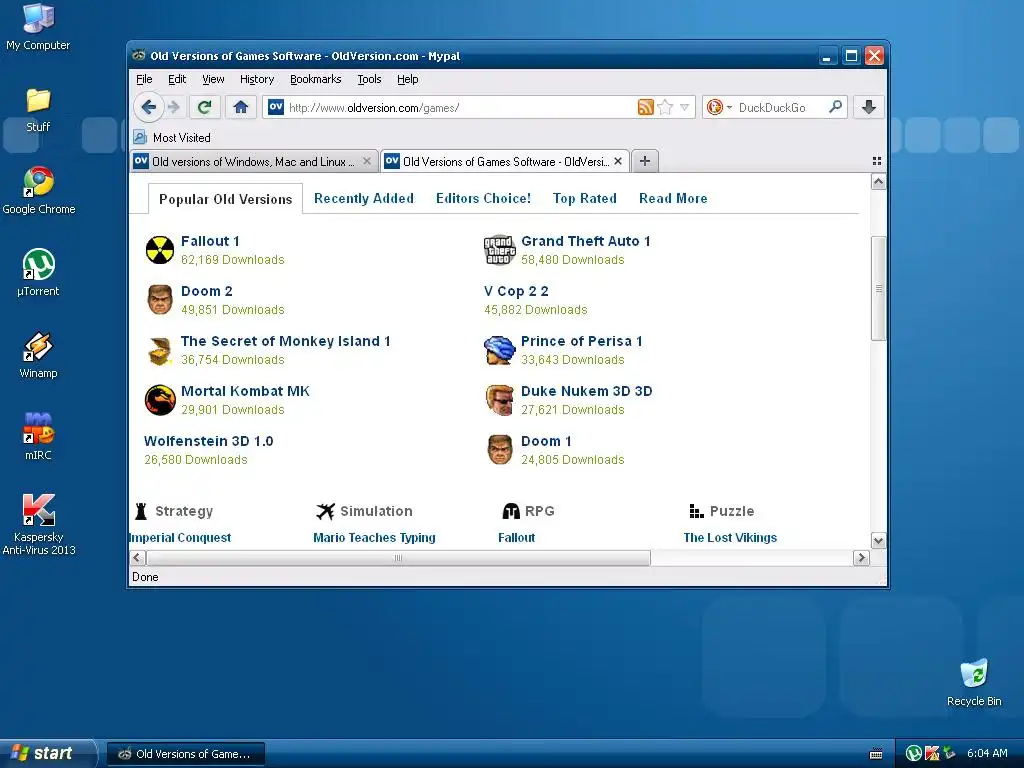Screen dimensions: 1024x768
Task: Open the Winamp desktop icon
Action: coord(39,355)
